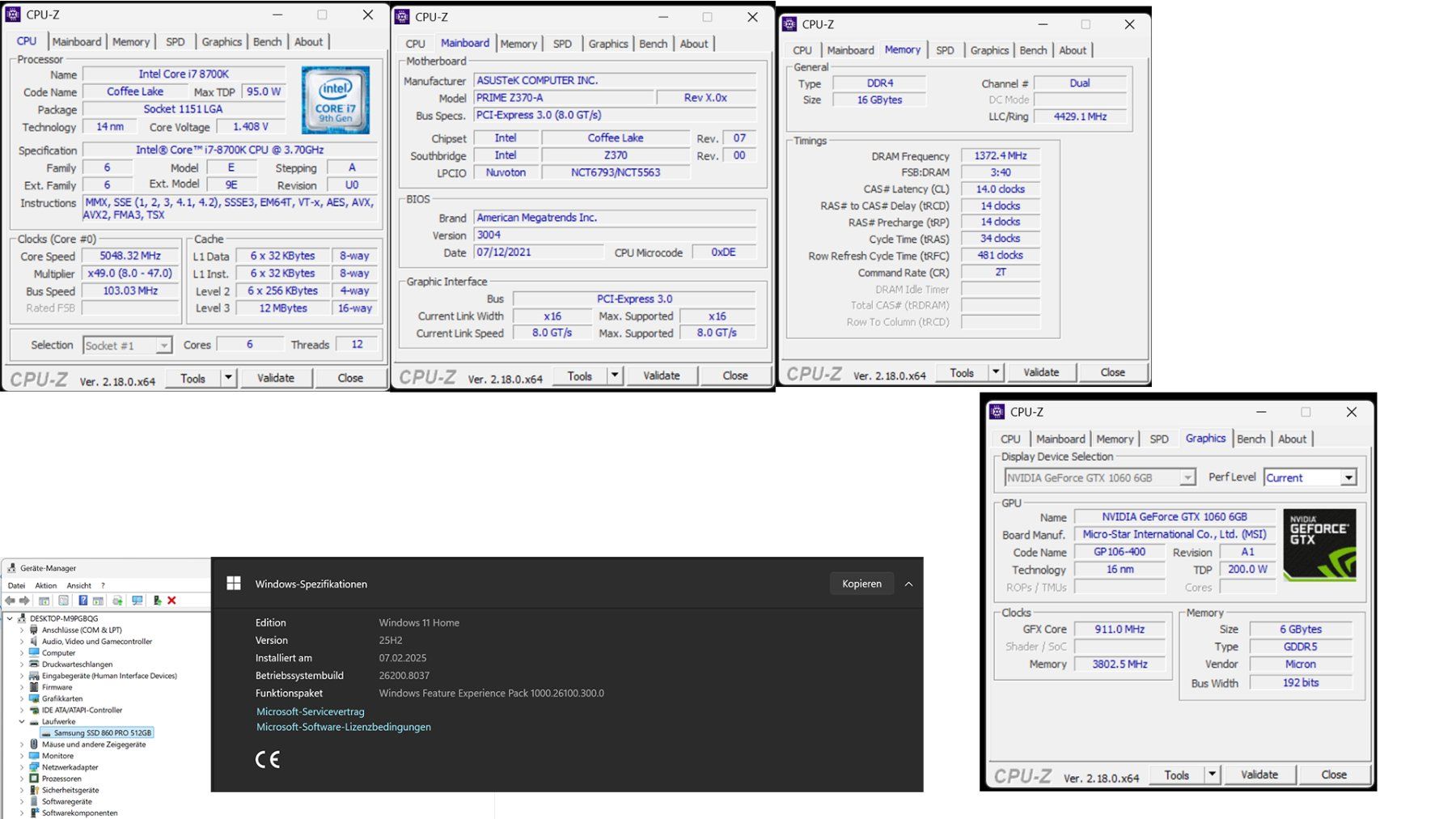Click Sicherheitsgeräte device category icon
The height and width of the screenshot is (819, 1456).
pos(34,790)
